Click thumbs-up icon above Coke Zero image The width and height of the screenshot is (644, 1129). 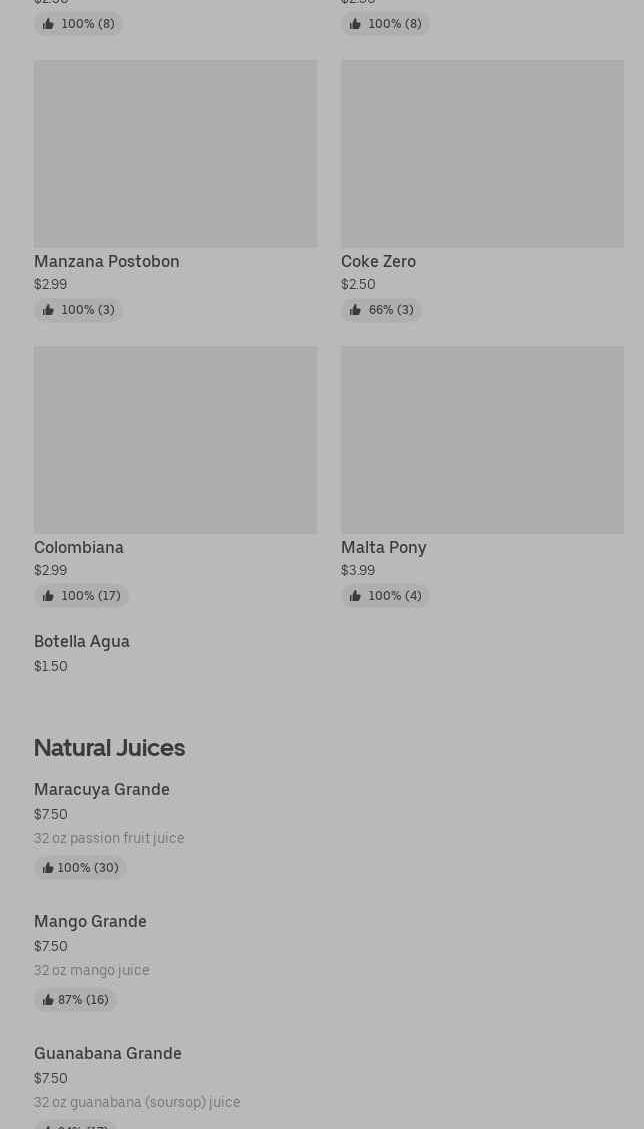[x=355, y=24]
